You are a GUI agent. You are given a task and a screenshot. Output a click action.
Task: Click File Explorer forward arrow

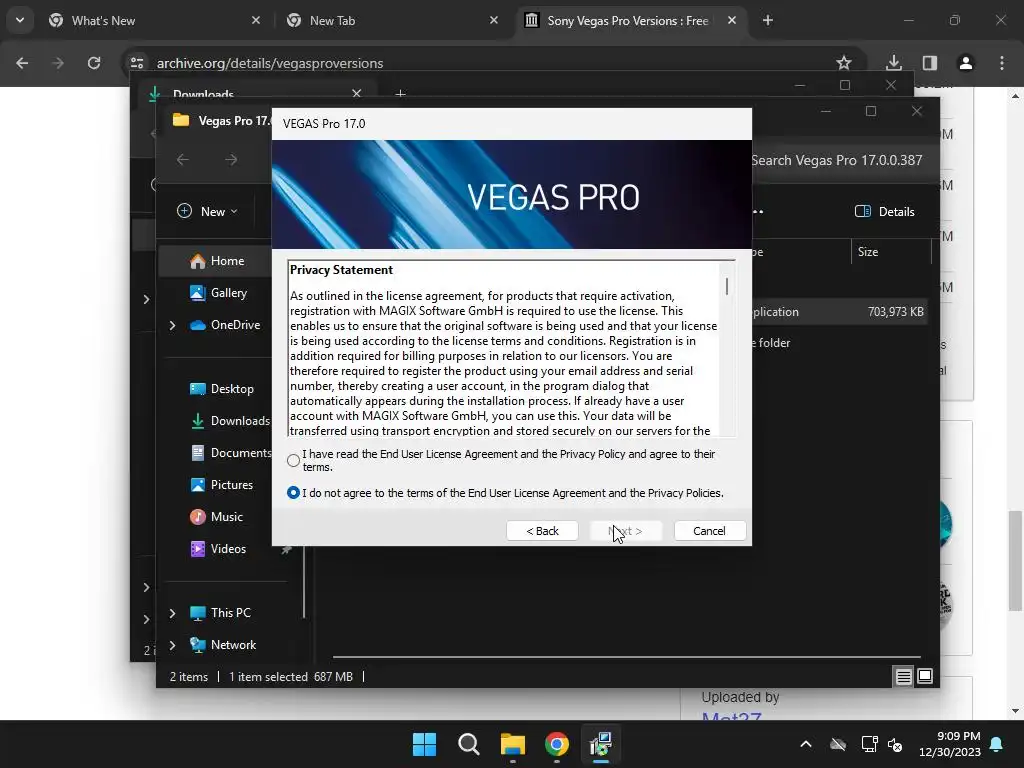(x=231, y=159)
